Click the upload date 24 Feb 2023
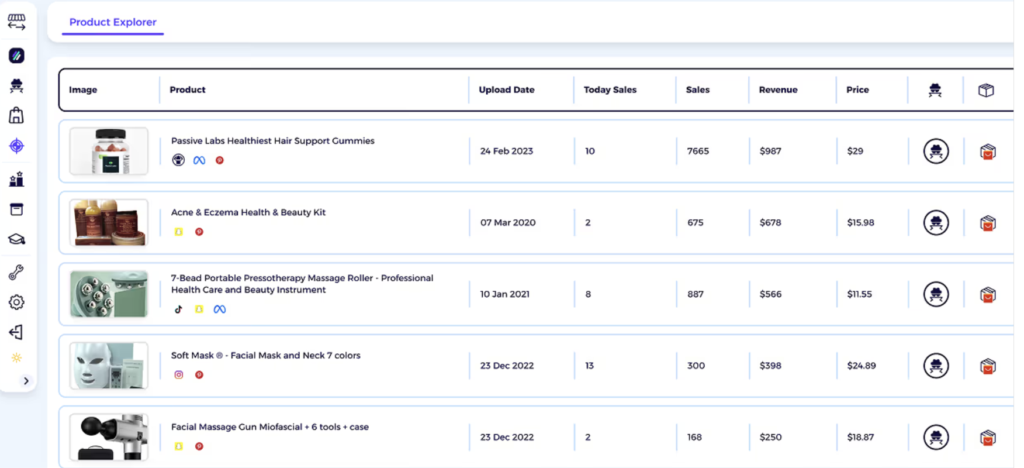The height and width of the screenshot is (468, 1024). (507, 151)
